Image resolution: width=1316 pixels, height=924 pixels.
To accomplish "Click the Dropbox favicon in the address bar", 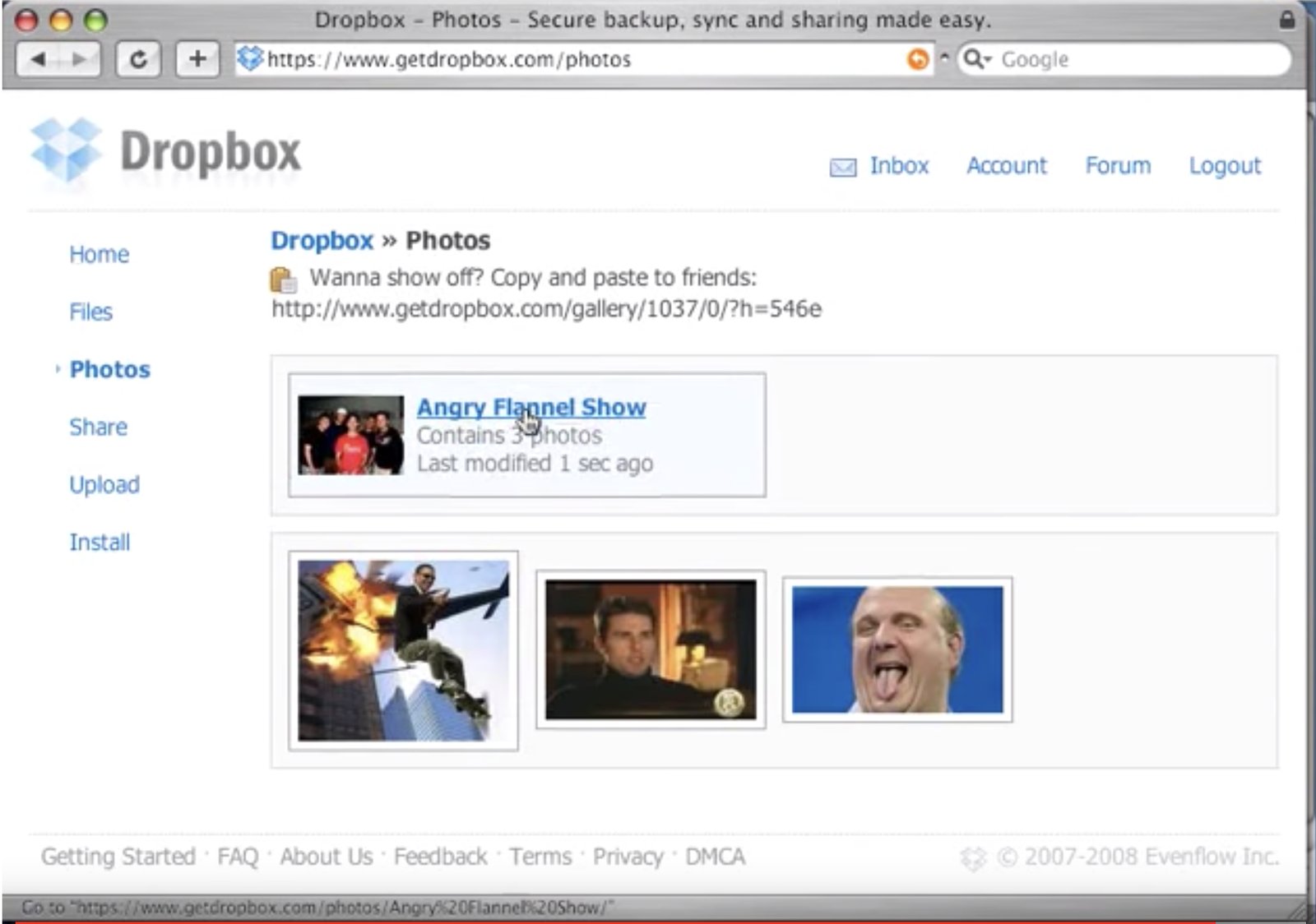I will 250,58.
